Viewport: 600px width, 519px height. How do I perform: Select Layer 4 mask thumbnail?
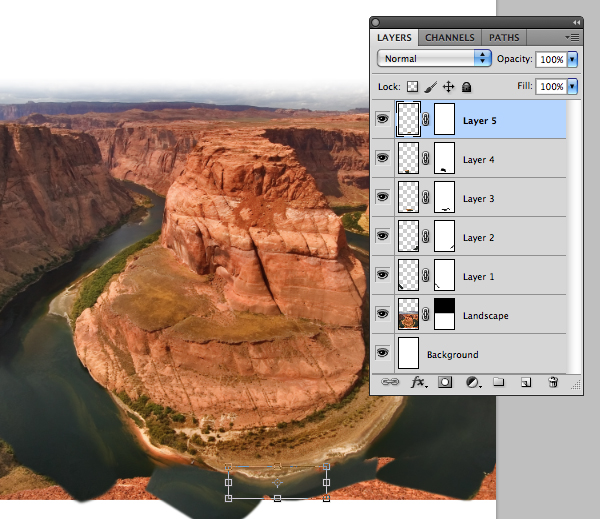[x=444, y=158]
